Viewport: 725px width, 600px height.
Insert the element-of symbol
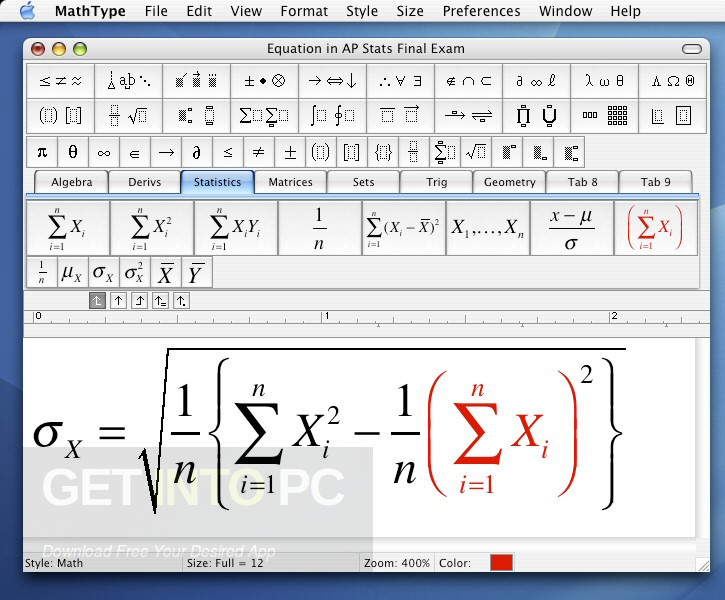pos(135,152)
